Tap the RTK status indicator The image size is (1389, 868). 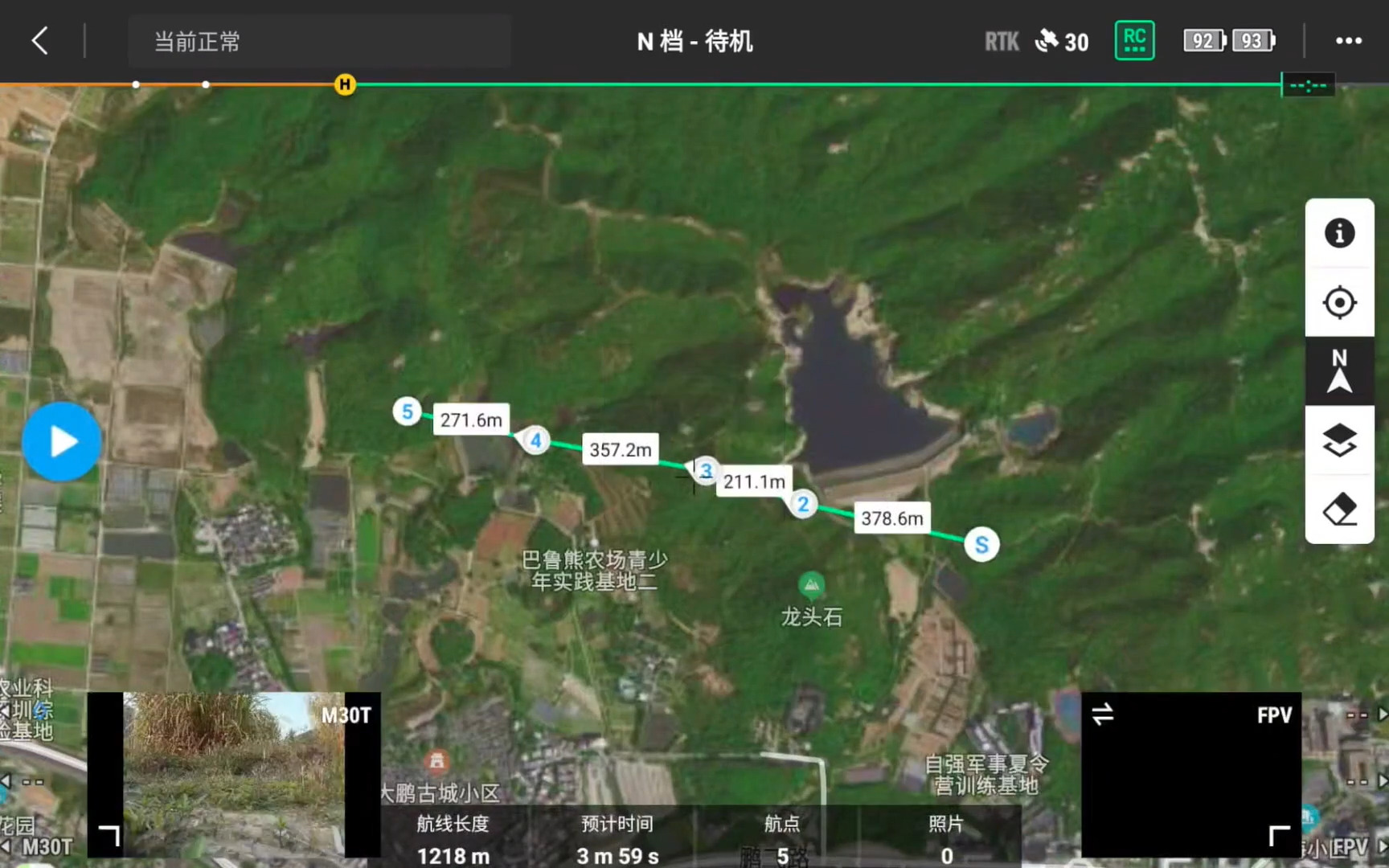(1002, 41)
